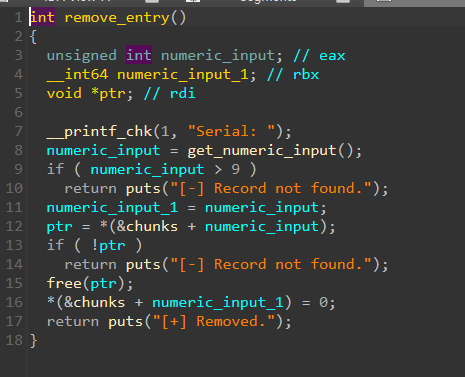Select the int return type on line 1
Image resolution: width=465 pixels, height=377 pixels.
tap(42, 17)
